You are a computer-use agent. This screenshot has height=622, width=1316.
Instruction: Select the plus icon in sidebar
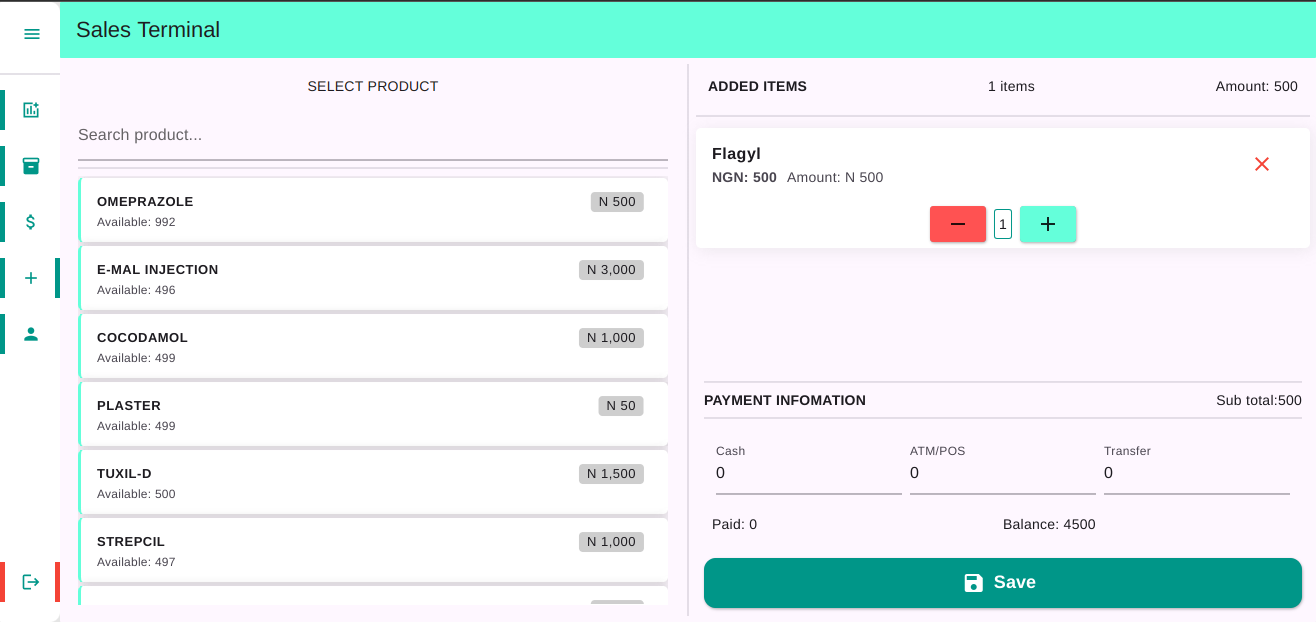click(31, 278)
